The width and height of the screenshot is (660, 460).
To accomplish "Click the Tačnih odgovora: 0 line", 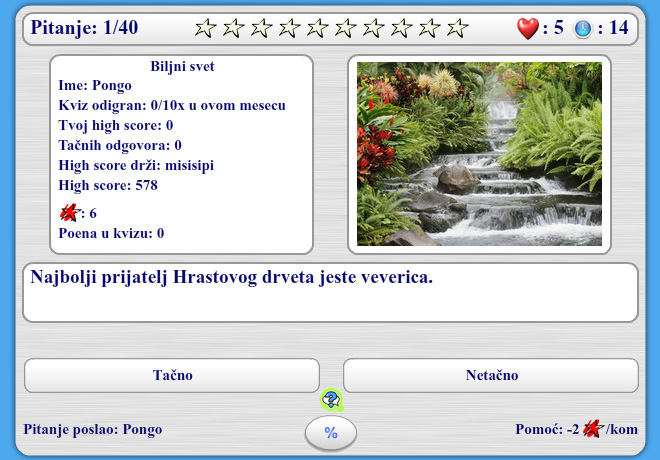I will 120,146.
